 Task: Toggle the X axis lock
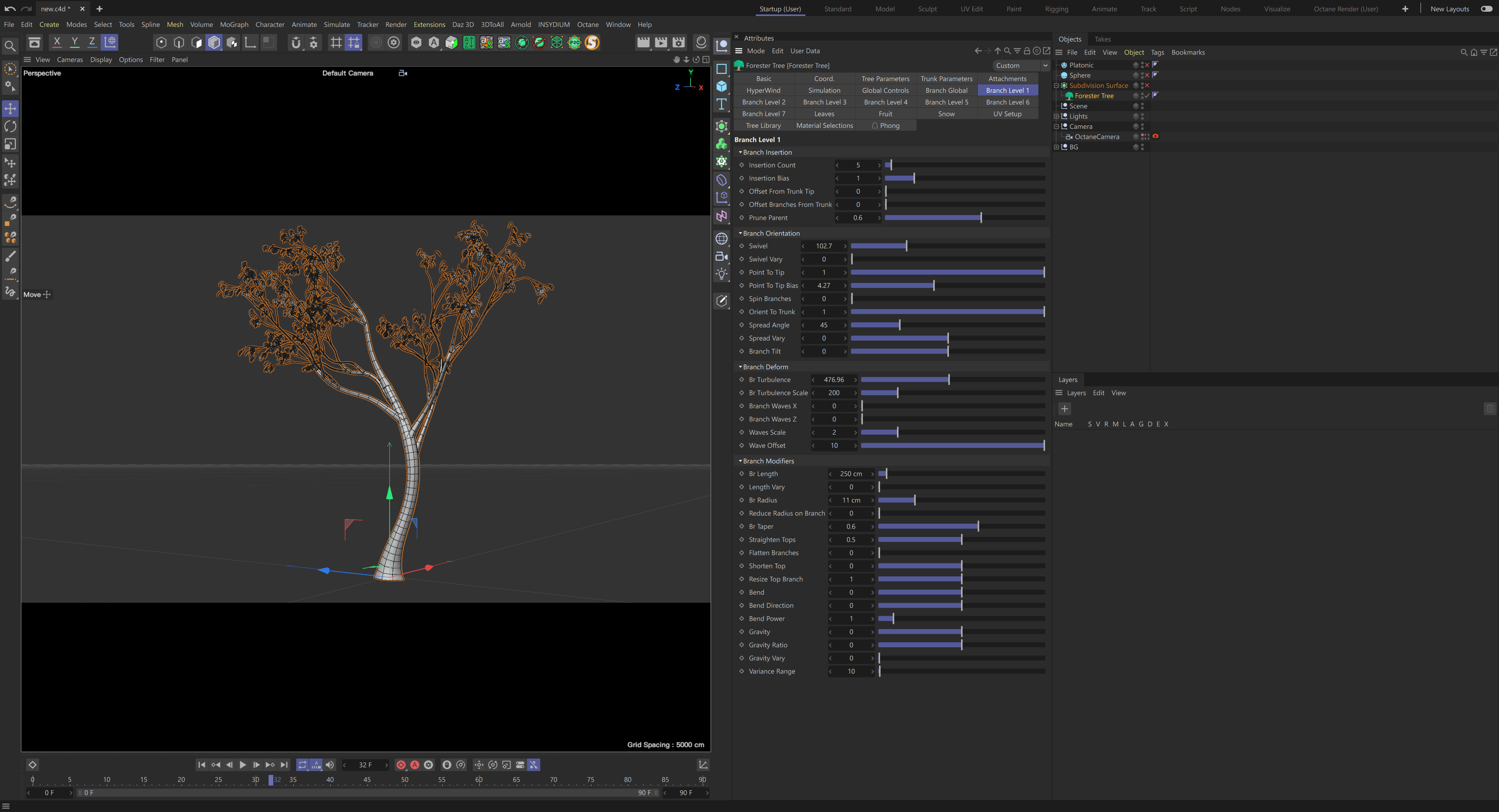point(57,43)
